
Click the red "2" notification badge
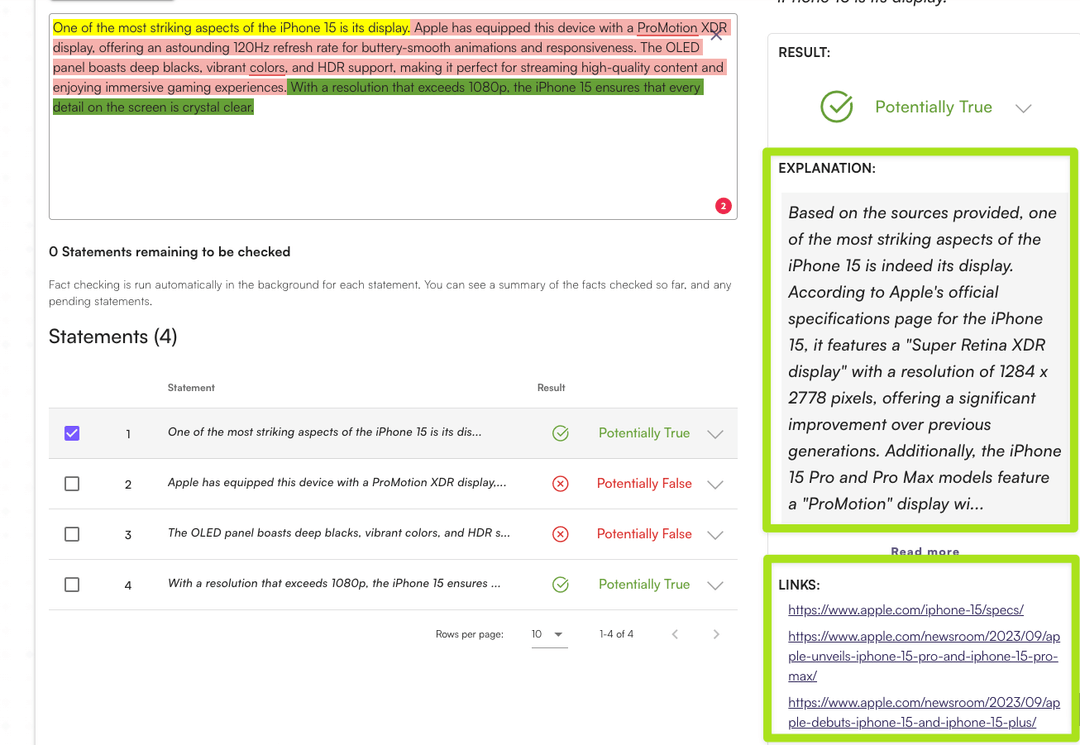tap(723, 206)
